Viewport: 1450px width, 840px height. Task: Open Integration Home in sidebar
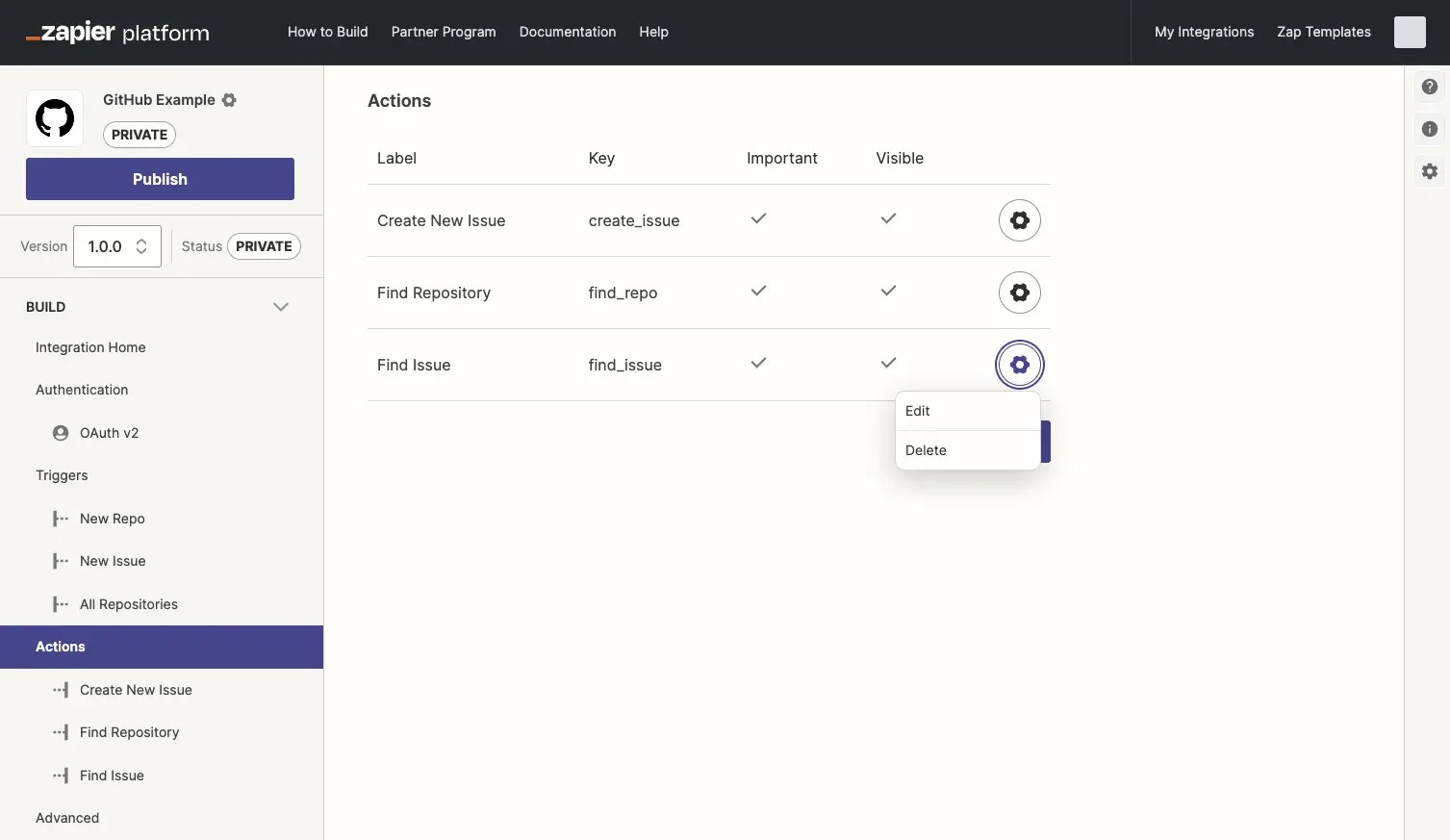90,347
